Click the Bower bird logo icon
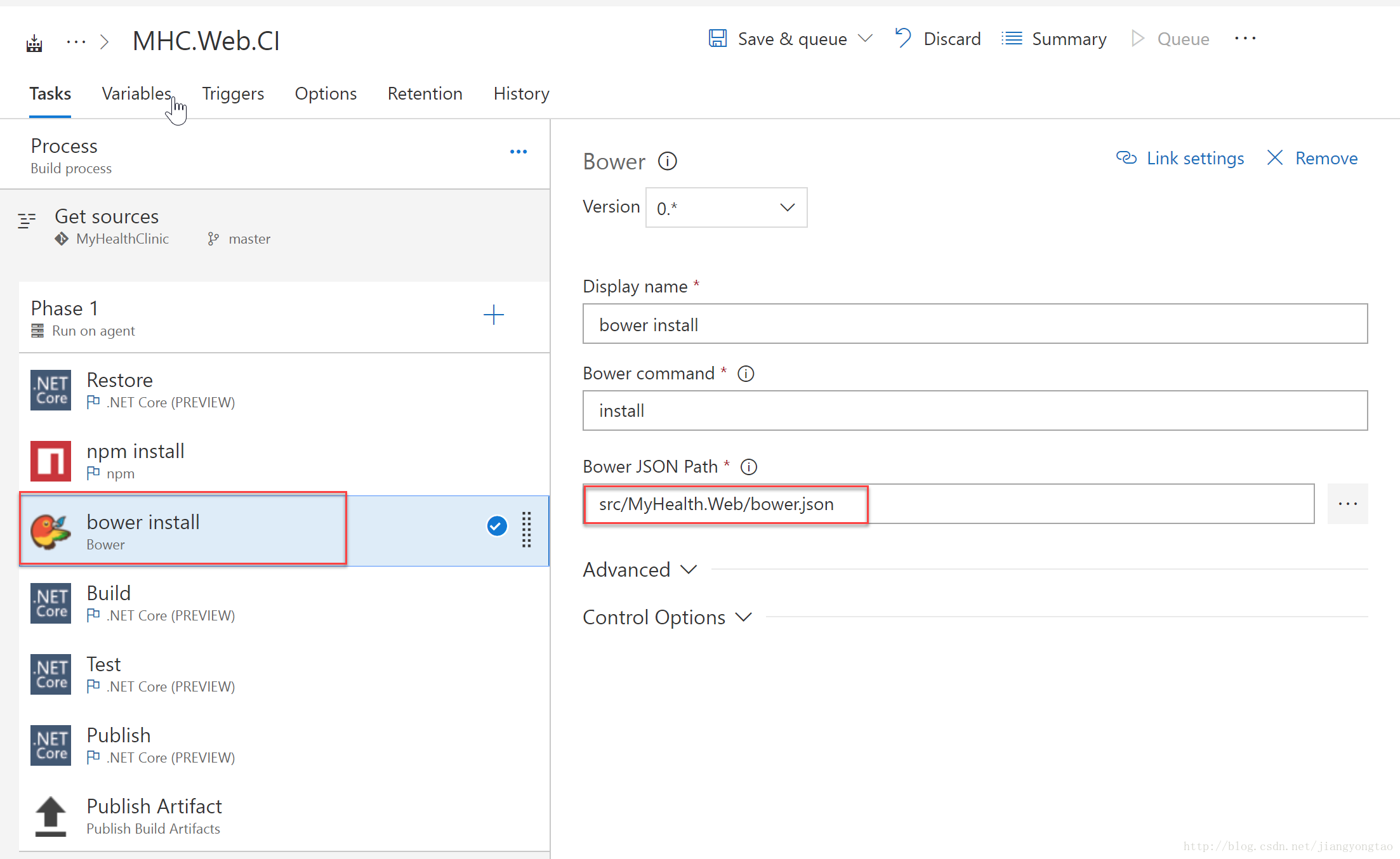The image size is (1400, 859). (x=51, y=532)
